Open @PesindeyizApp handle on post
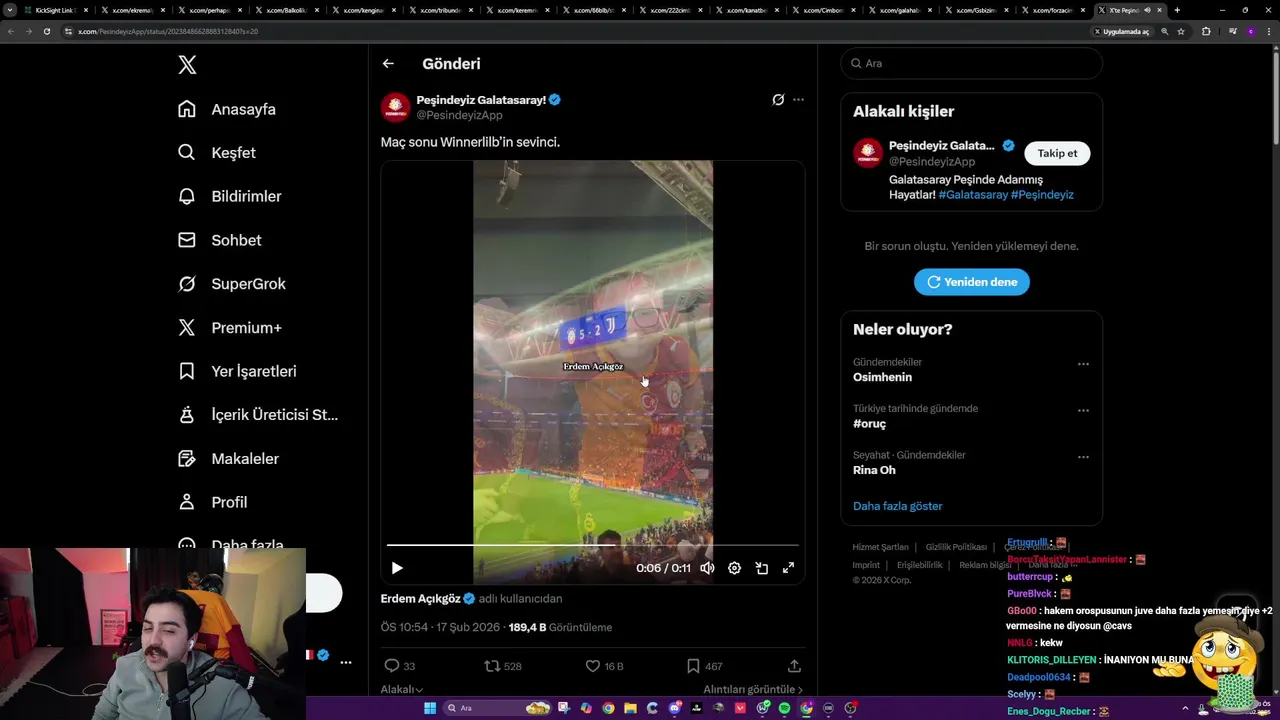The width and height of the screenshot is (1280, 720). pos(459,115)
